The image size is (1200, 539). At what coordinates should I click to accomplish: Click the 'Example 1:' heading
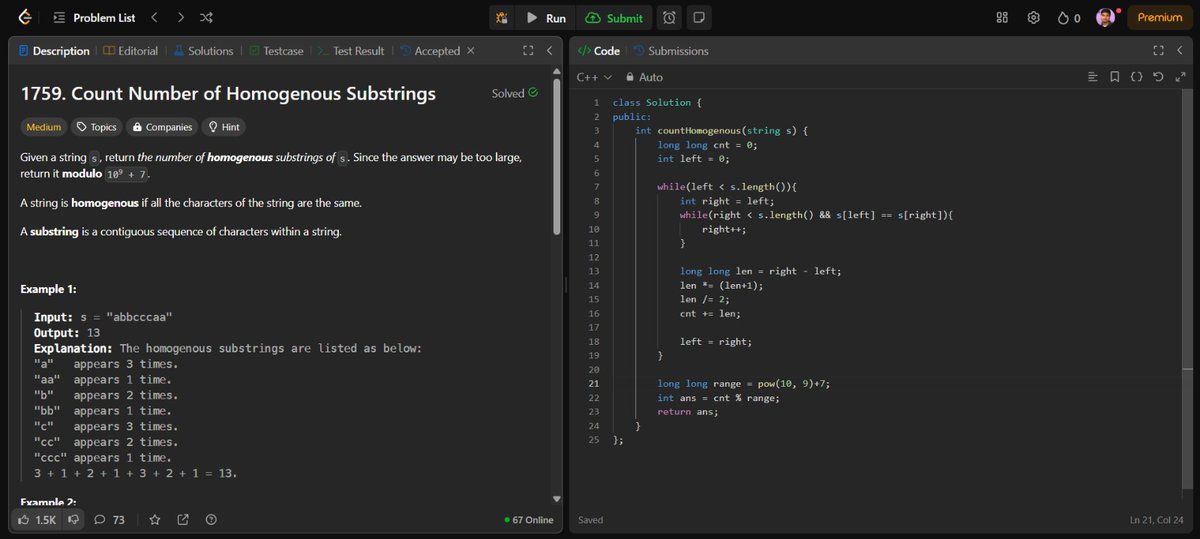(48, 289)
